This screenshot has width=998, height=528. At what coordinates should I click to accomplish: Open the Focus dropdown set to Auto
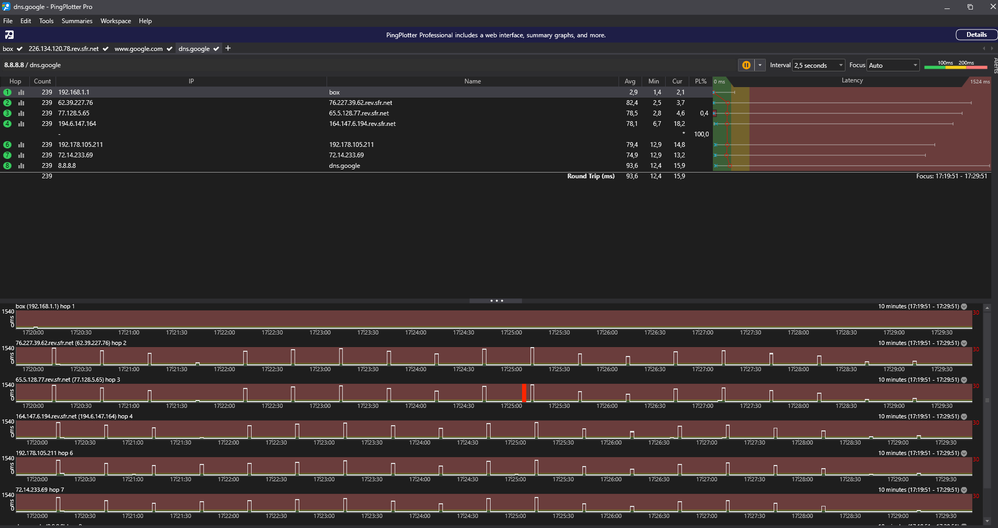pyautogui.click(x=893, y=65)
